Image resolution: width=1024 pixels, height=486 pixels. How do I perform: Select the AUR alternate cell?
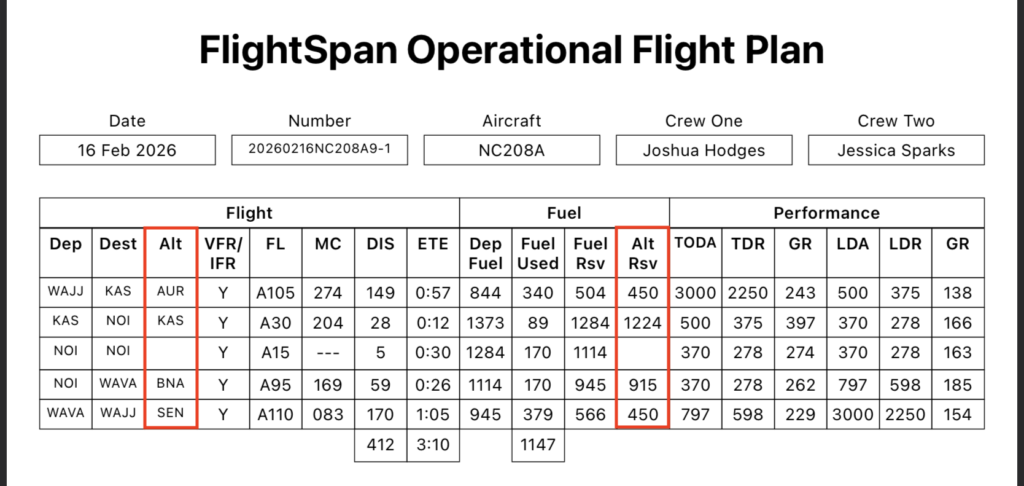coord(171,293)
